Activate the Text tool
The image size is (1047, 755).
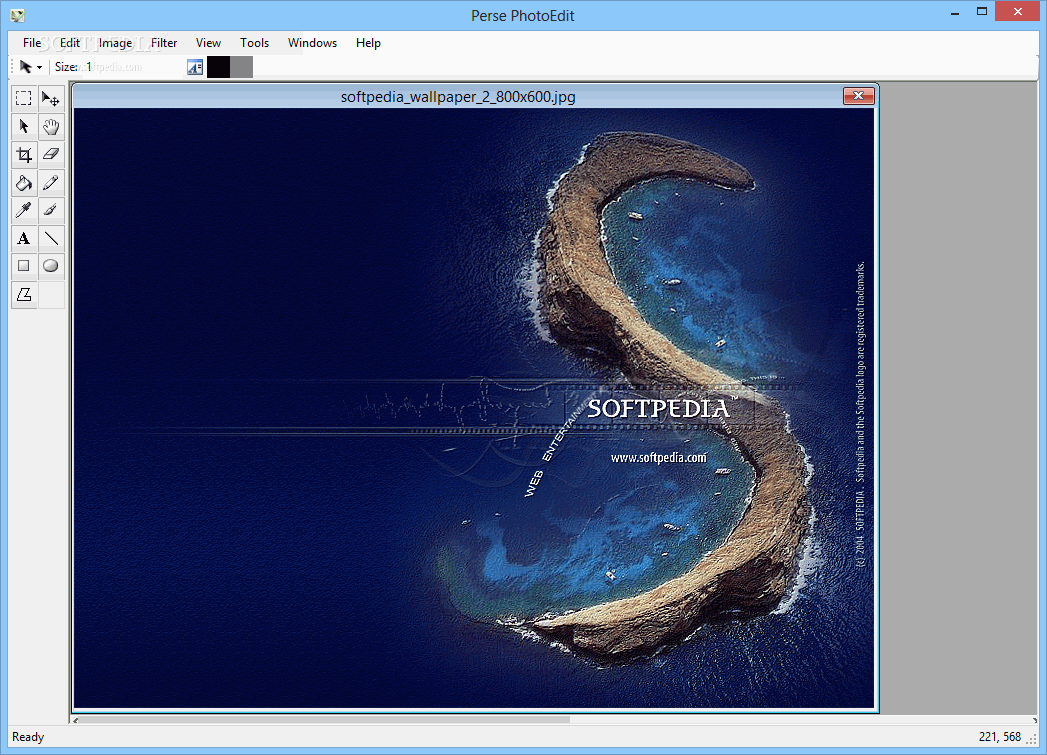coord(23,238)
